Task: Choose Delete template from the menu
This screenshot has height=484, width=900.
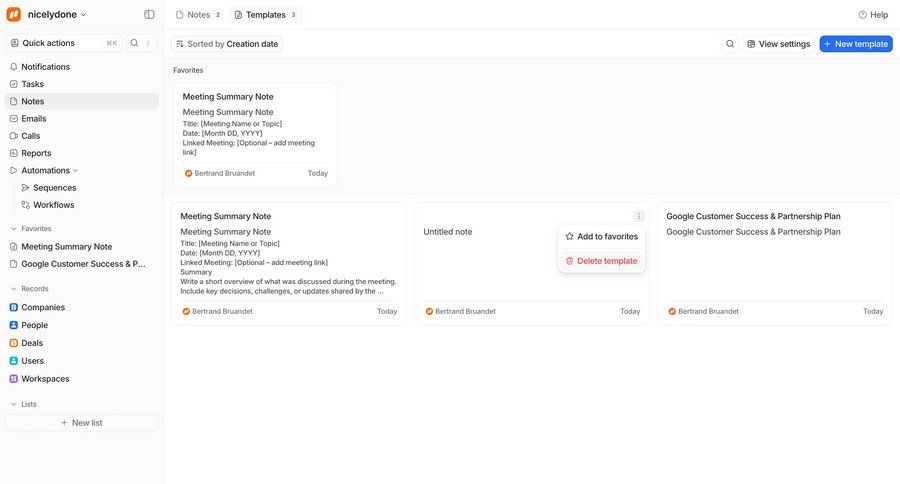Action: [x=601, y=261]
